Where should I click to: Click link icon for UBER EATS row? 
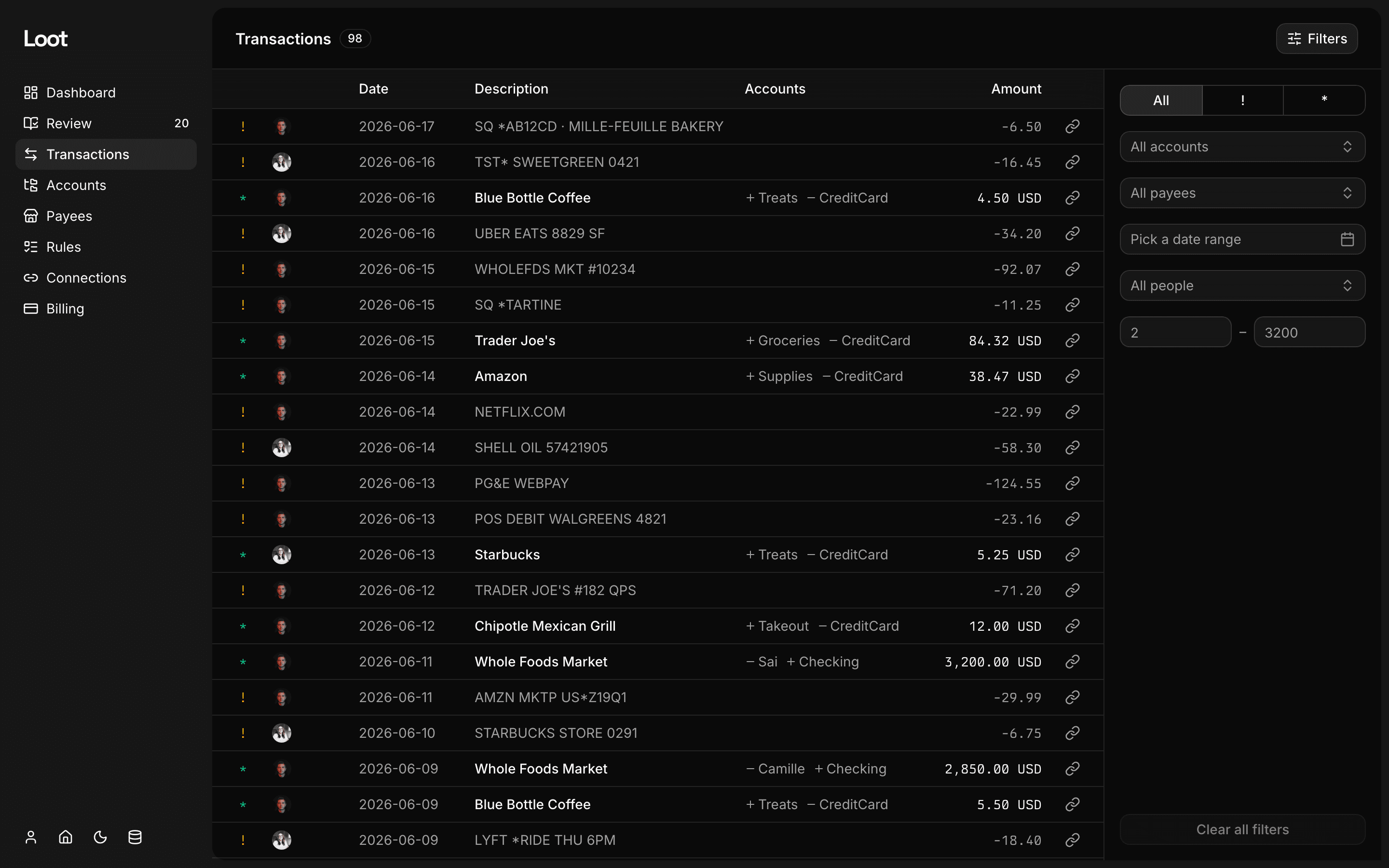click(1073, 234)
